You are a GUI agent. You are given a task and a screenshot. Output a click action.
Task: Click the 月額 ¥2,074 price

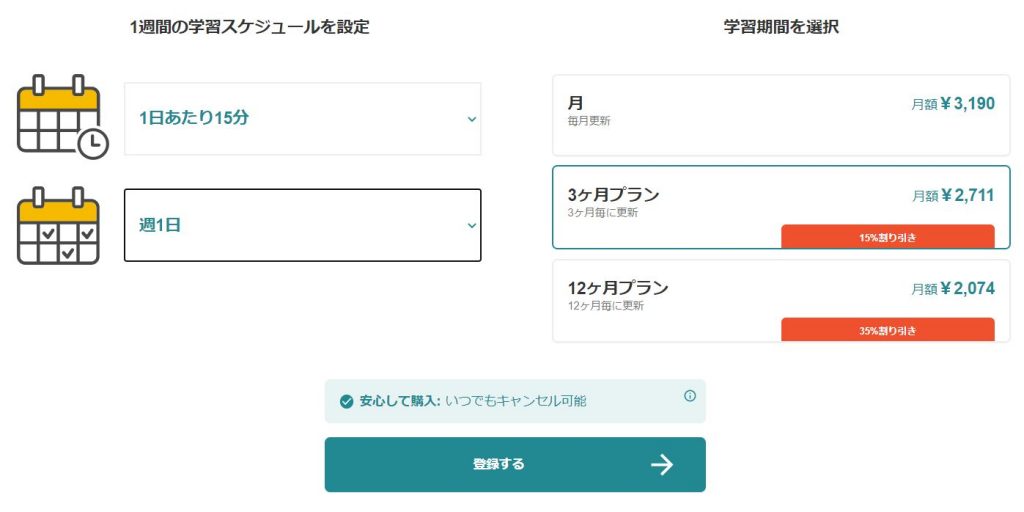point(953,289)
